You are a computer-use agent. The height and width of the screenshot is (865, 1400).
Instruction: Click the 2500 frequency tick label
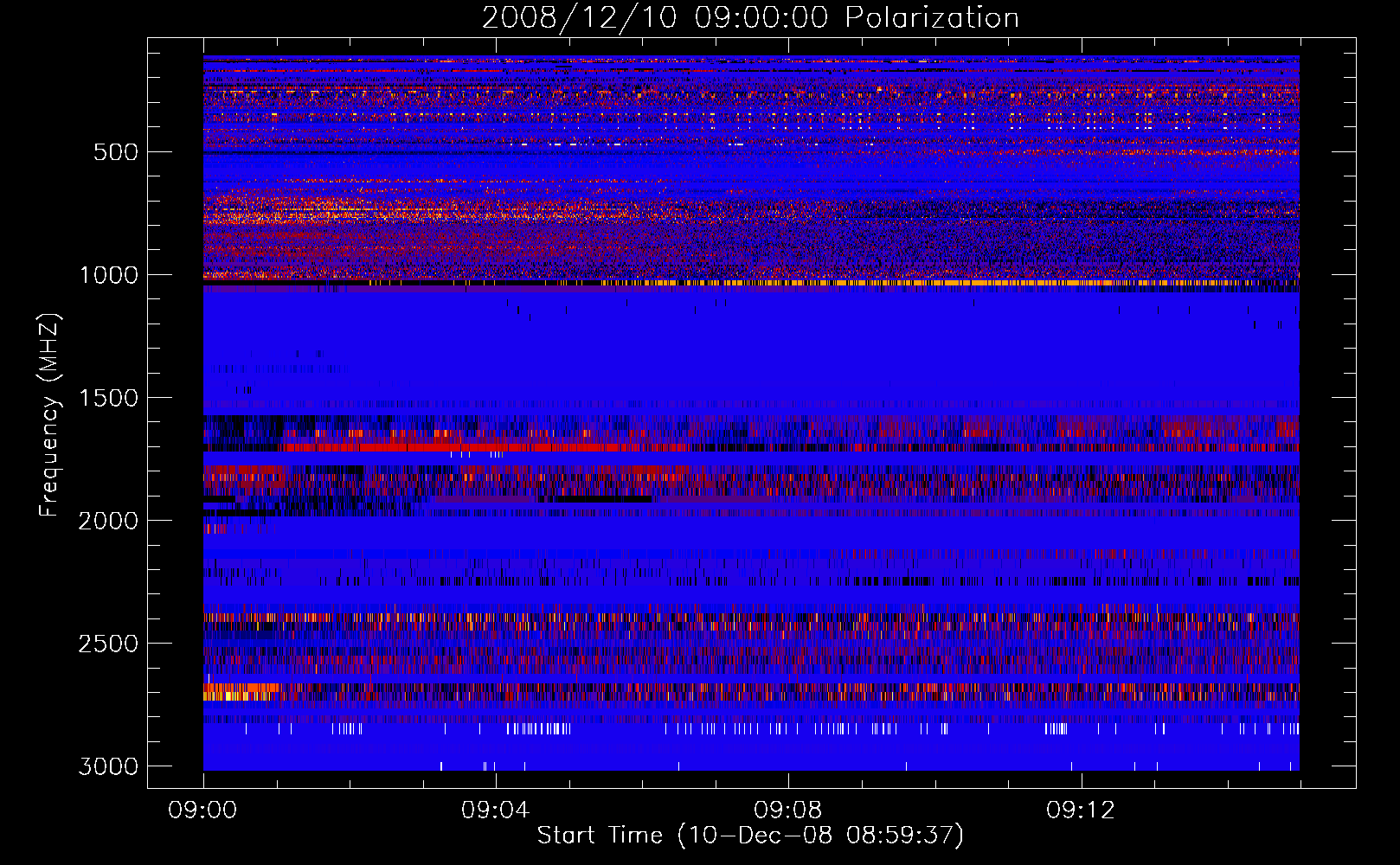[109, 644]
